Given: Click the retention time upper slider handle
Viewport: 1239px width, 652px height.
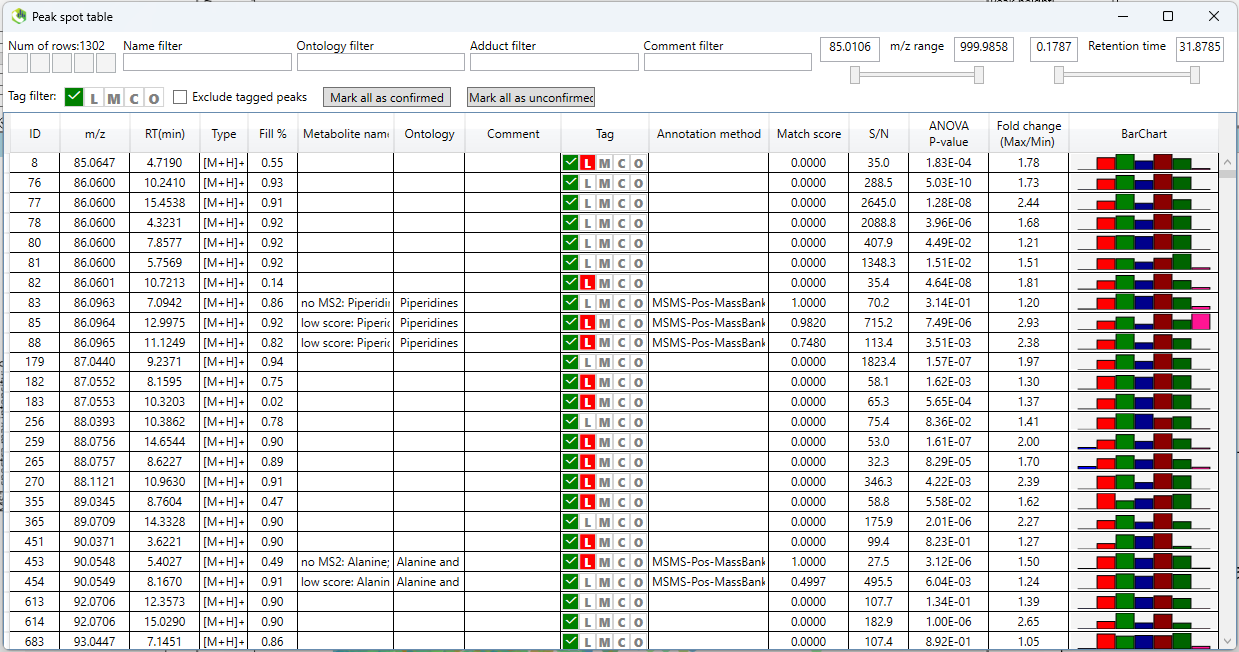Looking at the screenshot, I should click(1194, 74).
